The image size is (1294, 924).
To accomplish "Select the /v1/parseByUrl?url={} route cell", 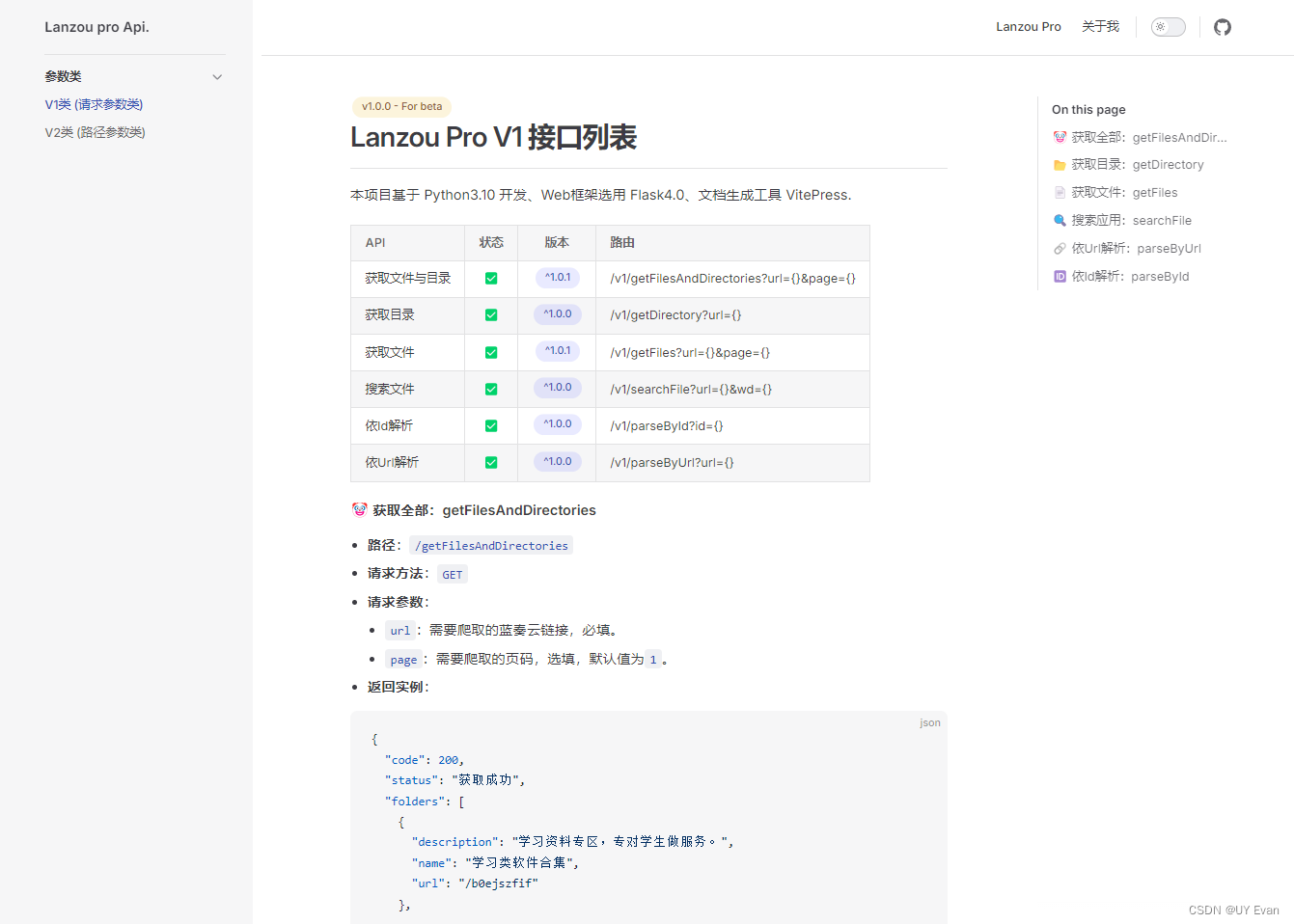I will point(732,463).
